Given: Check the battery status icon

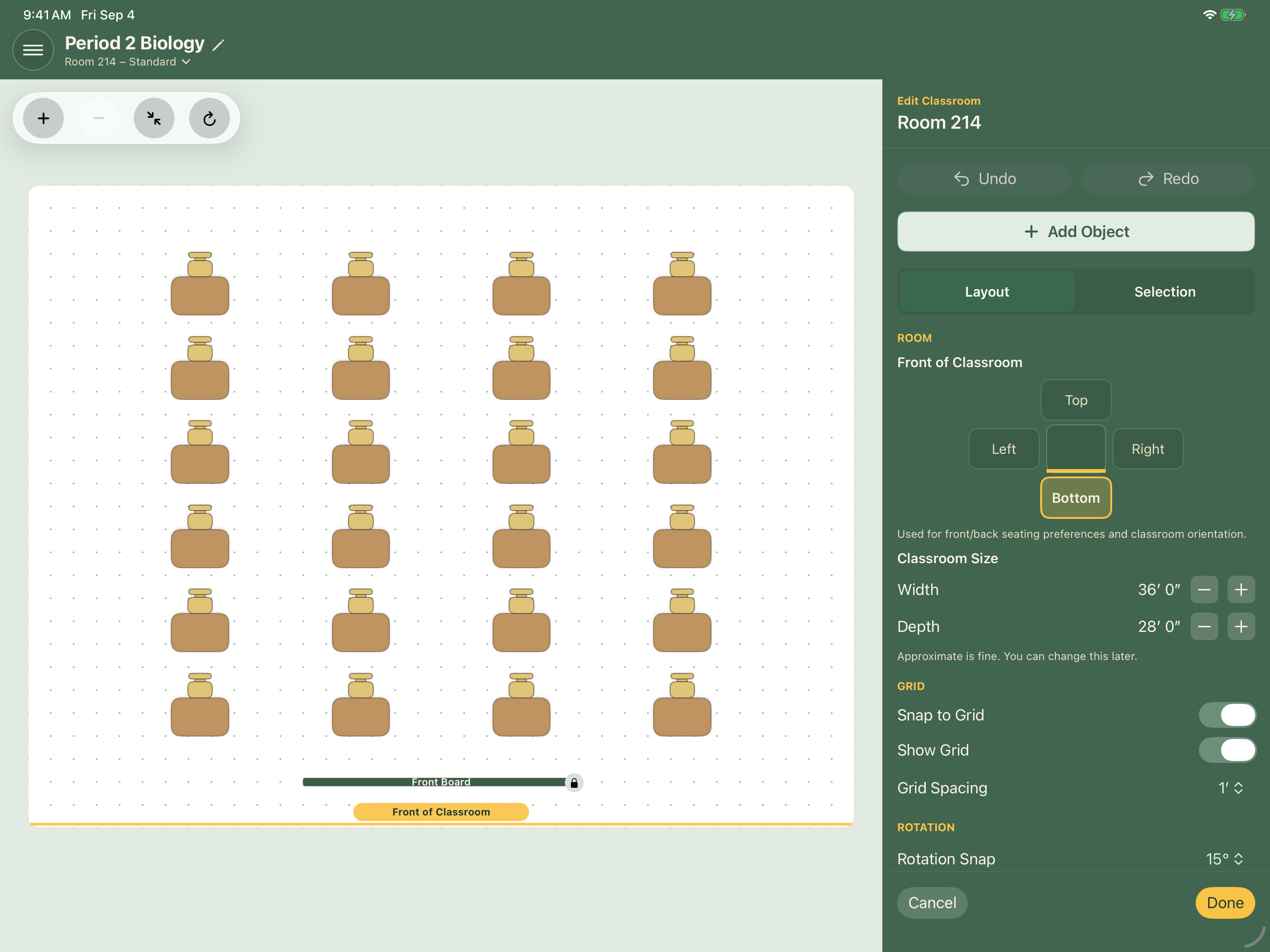Looking at the screenshot, I should [x=1233, y=15].
